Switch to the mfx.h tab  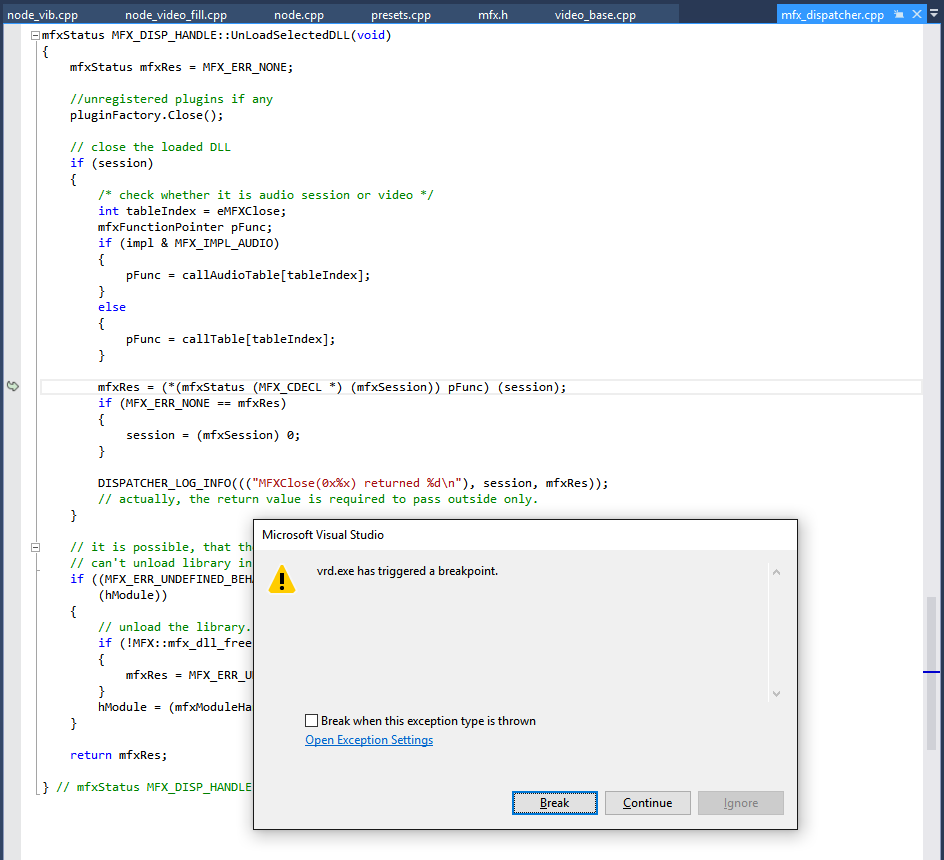point(492,14)
